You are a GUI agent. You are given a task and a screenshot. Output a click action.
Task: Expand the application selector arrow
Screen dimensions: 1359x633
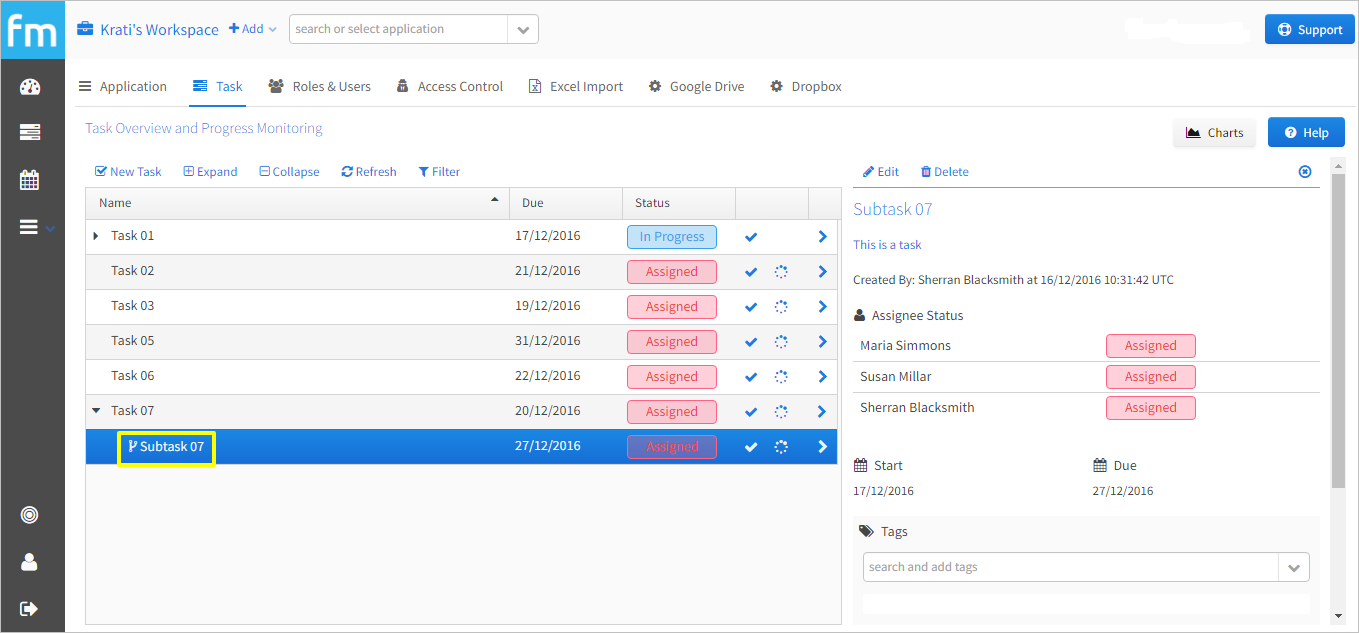point(523,30)
